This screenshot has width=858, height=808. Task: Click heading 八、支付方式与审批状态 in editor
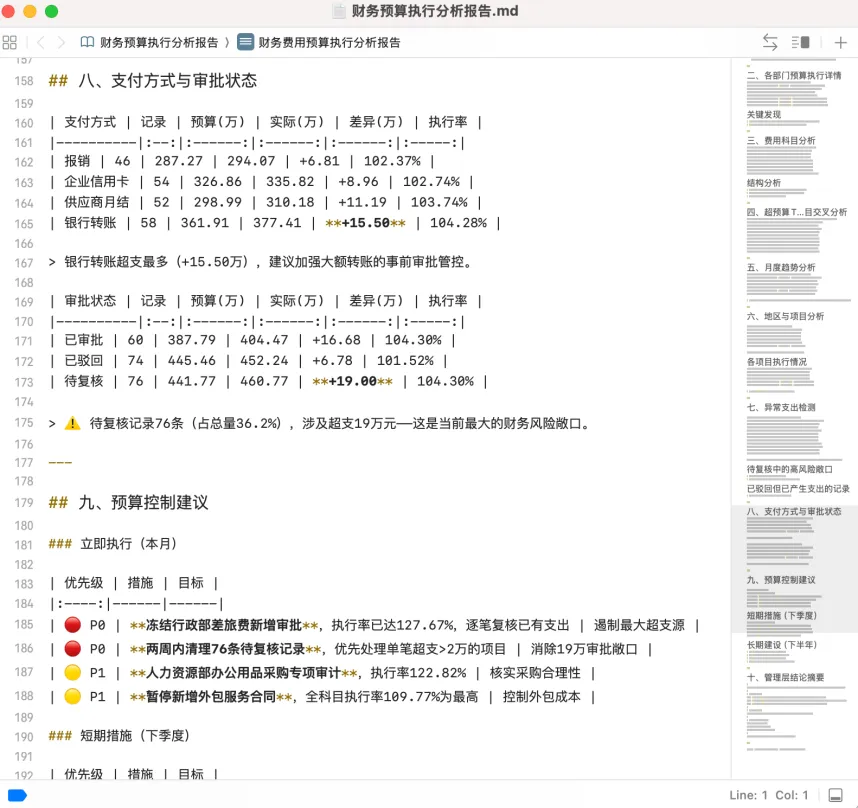point(167,81)
